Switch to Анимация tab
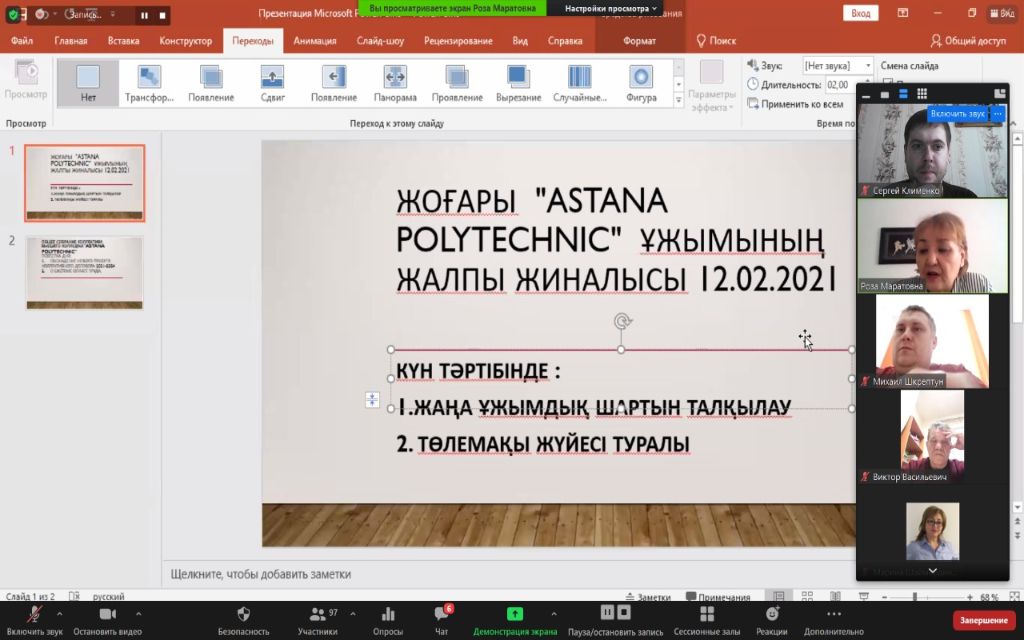This screenshot has height=640, width=1024. pos(315,40)
